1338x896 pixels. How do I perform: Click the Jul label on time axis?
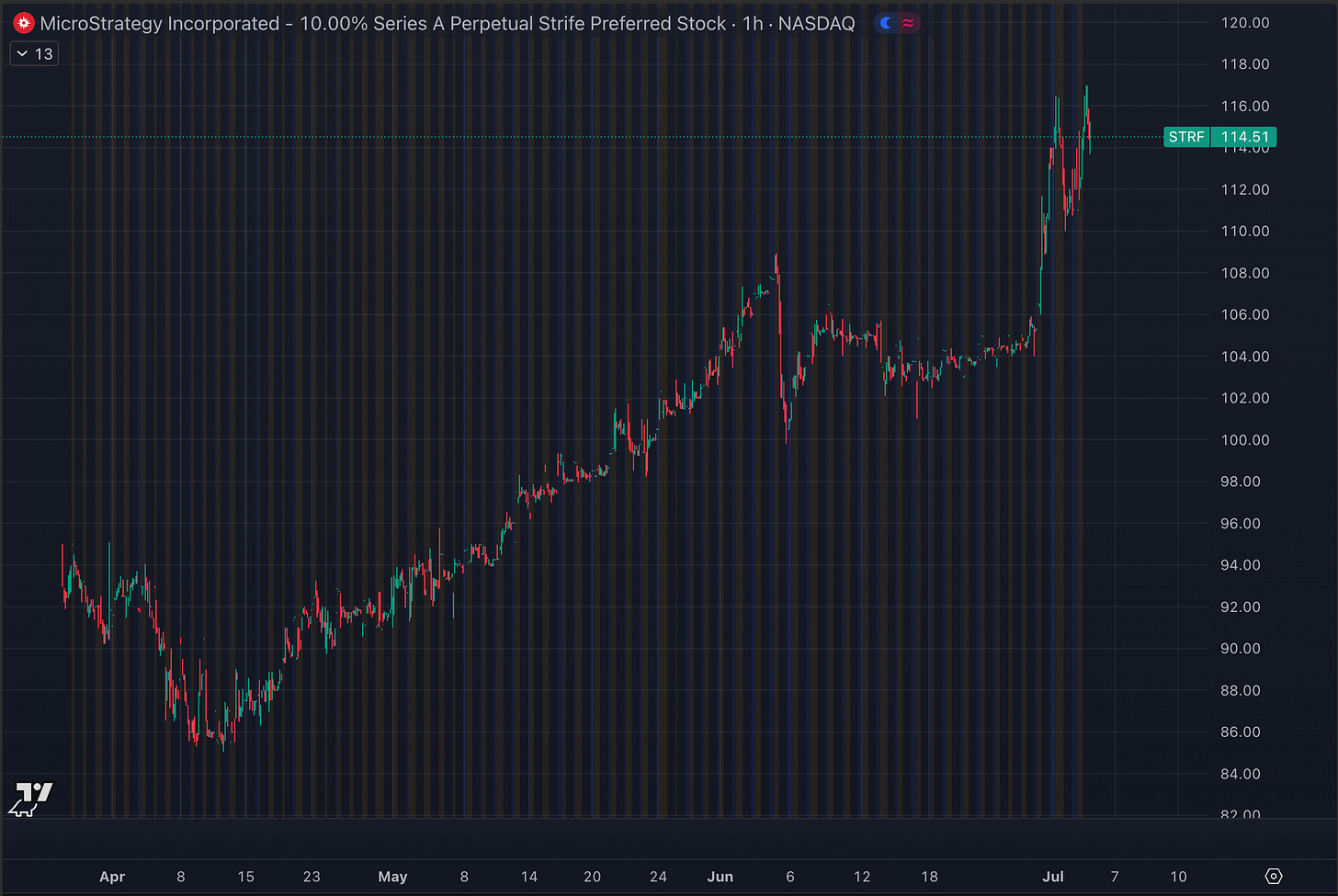coord(1053,877)
